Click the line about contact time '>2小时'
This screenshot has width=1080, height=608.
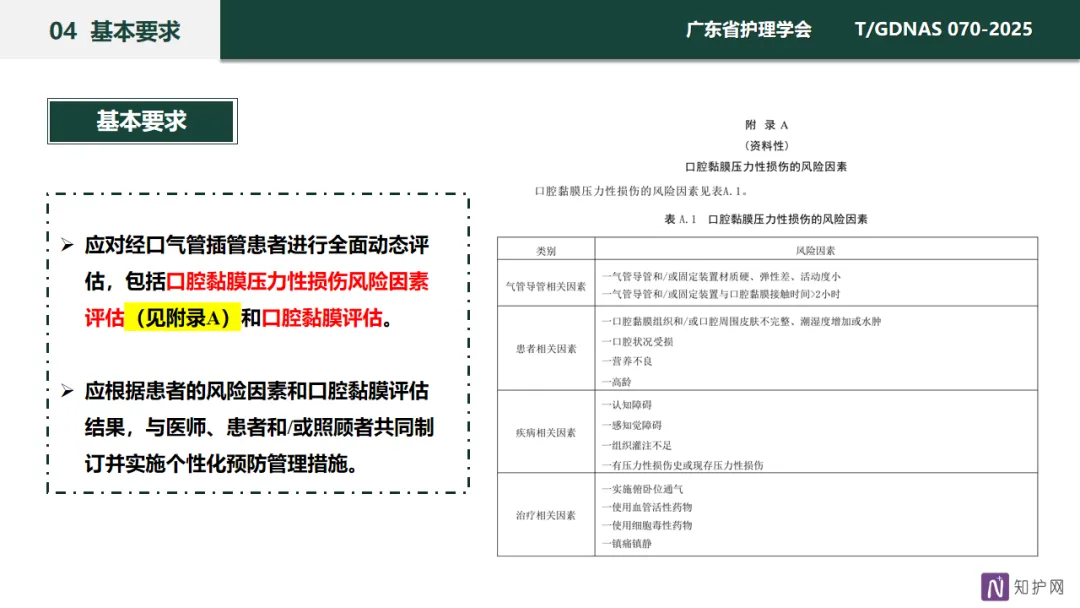721,294
